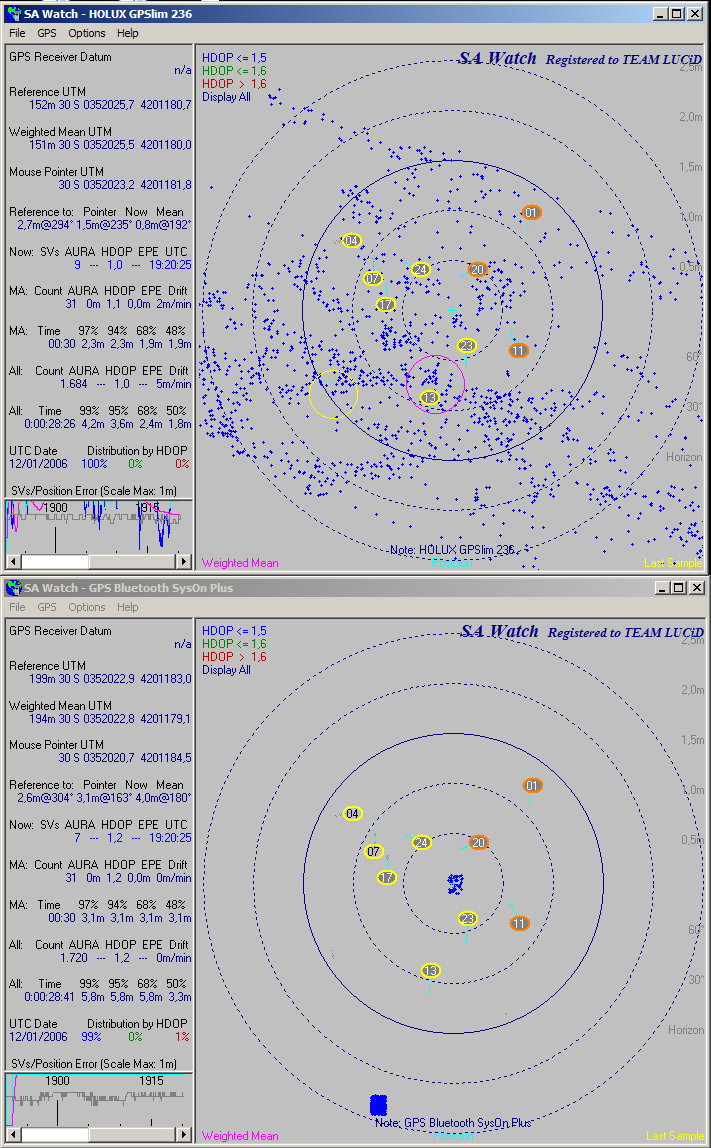
Task: Click the SVs/Position Error chart in HOLUX window
Action: [99, 526]
